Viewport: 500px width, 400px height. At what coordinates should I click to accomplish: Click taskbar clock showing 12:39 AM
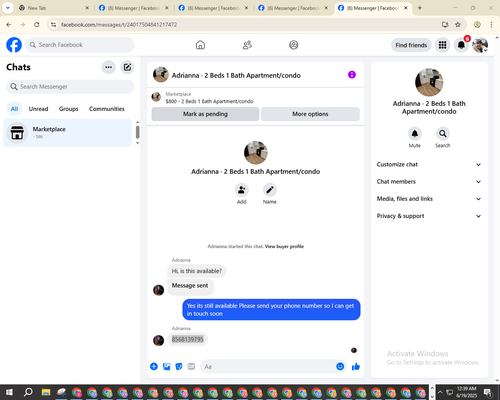(467, 392)
